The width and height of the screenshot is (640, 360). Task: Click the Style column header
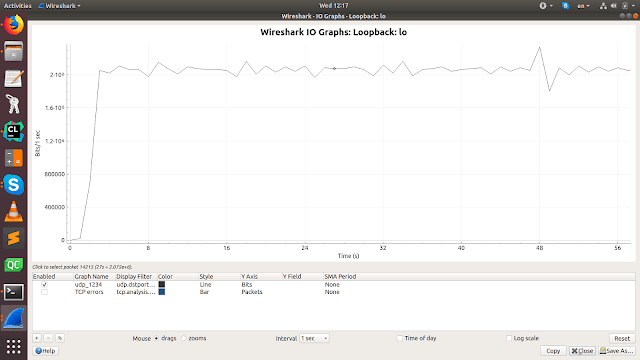pyautogui.click(x=220, y=276)
